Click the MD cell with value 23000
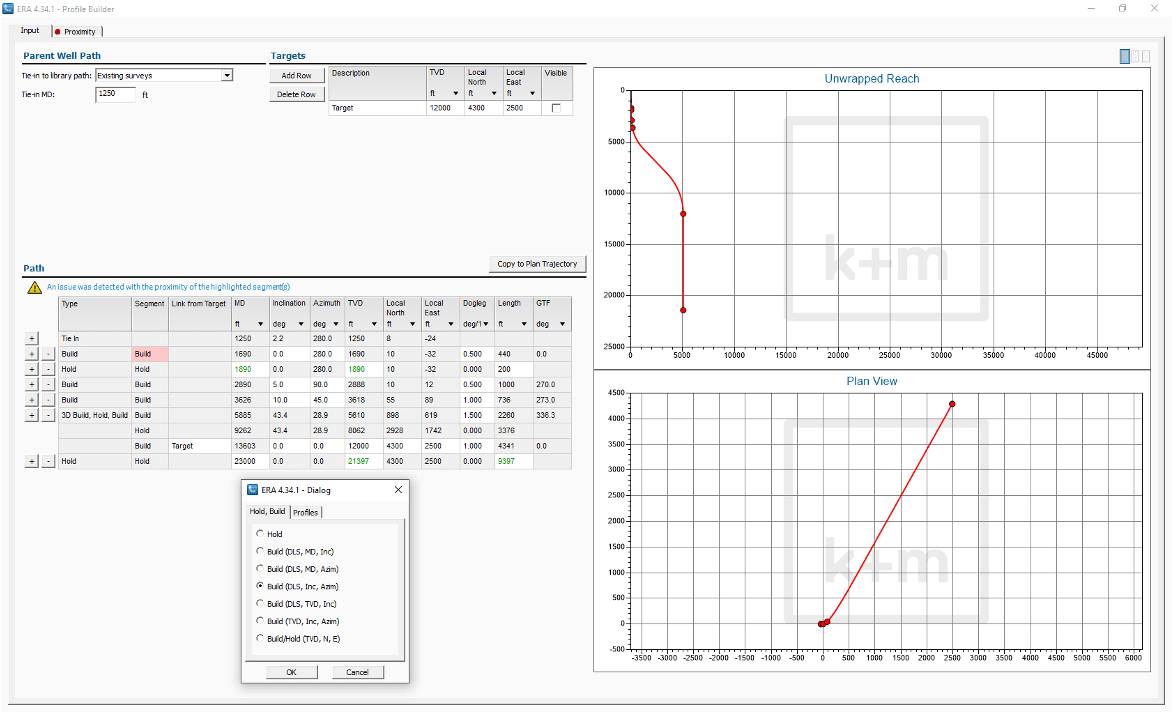Image resolution: width=1172 pixels, height=712 pixels. click(250, 462)
